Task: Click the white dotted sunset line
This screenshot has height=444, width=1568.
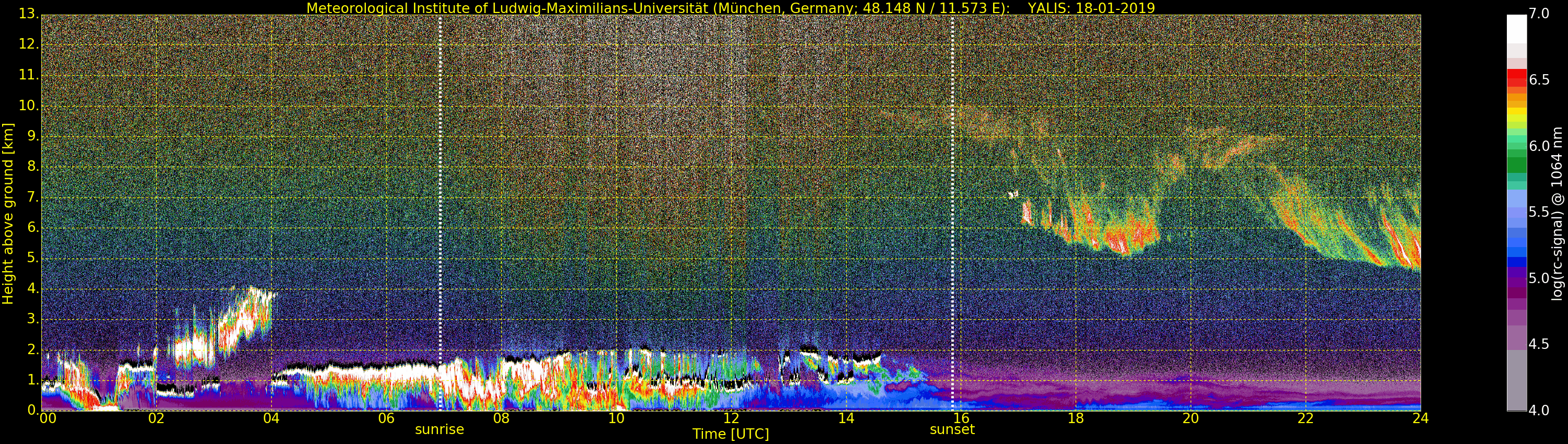Action: (953, 213)
